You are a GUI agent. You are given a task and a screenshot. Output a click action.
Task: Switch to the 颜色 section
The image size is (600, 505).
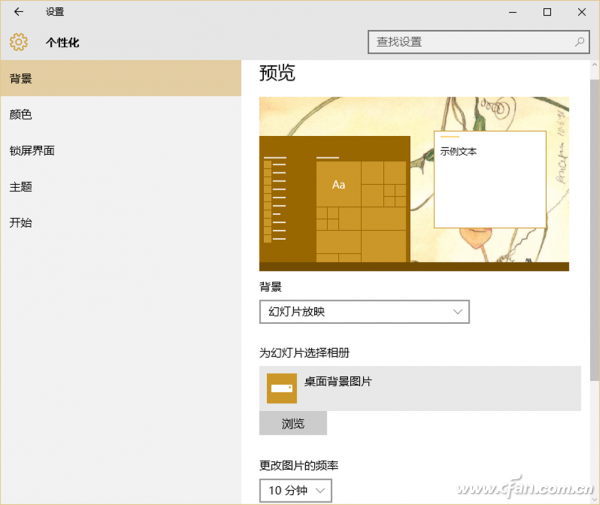[x=121, y=114]
